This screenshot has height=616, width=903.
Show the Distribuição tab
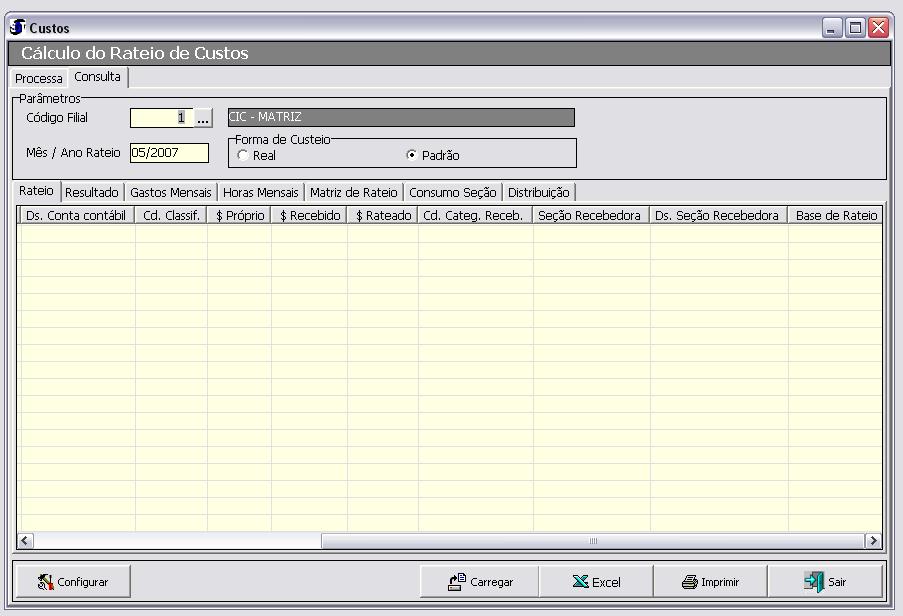pyautogui.click(x=538, y=192)
